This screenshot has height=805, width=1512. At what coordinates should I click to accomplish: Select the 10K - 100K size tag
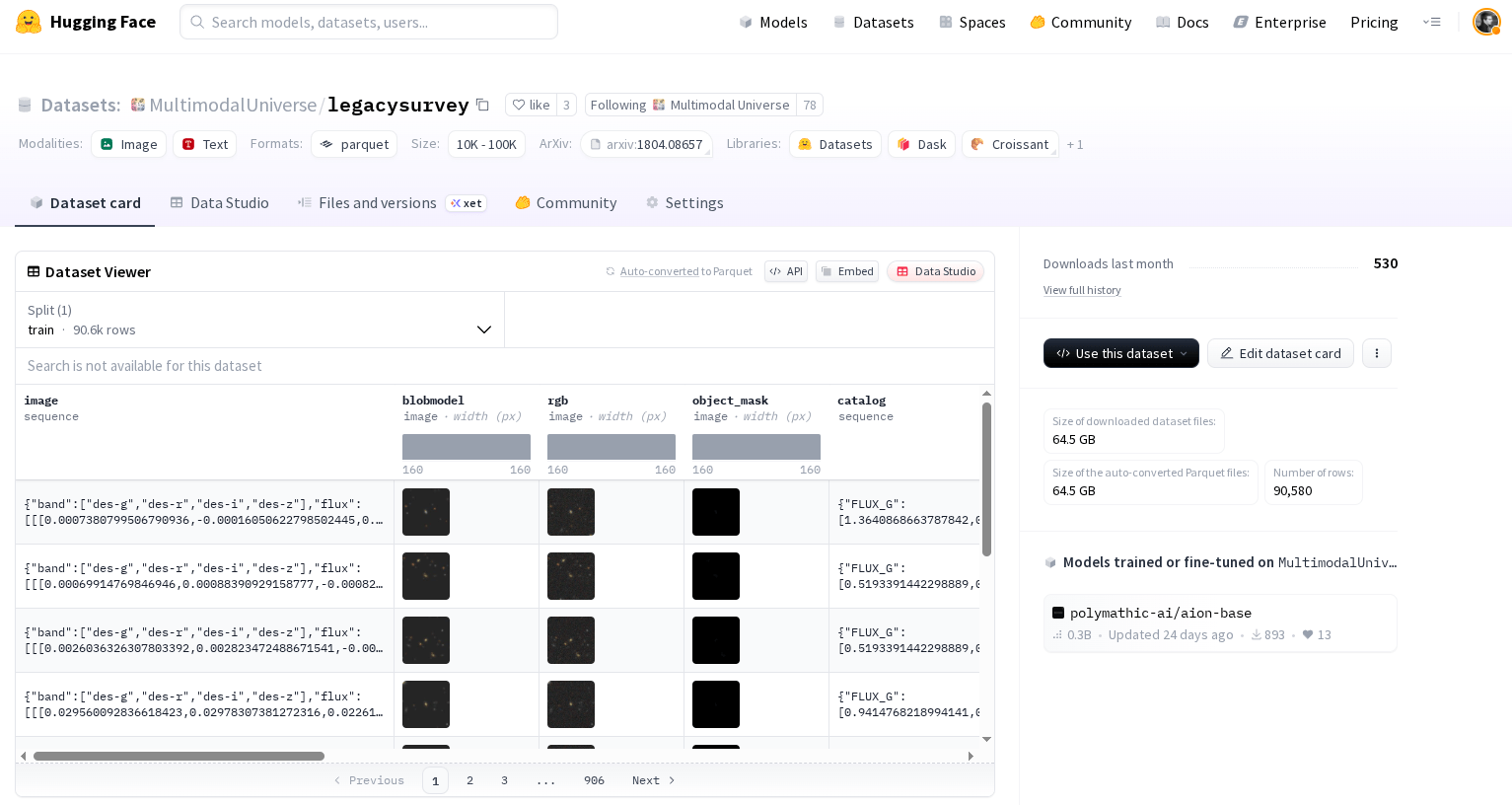tap(486, 144)
